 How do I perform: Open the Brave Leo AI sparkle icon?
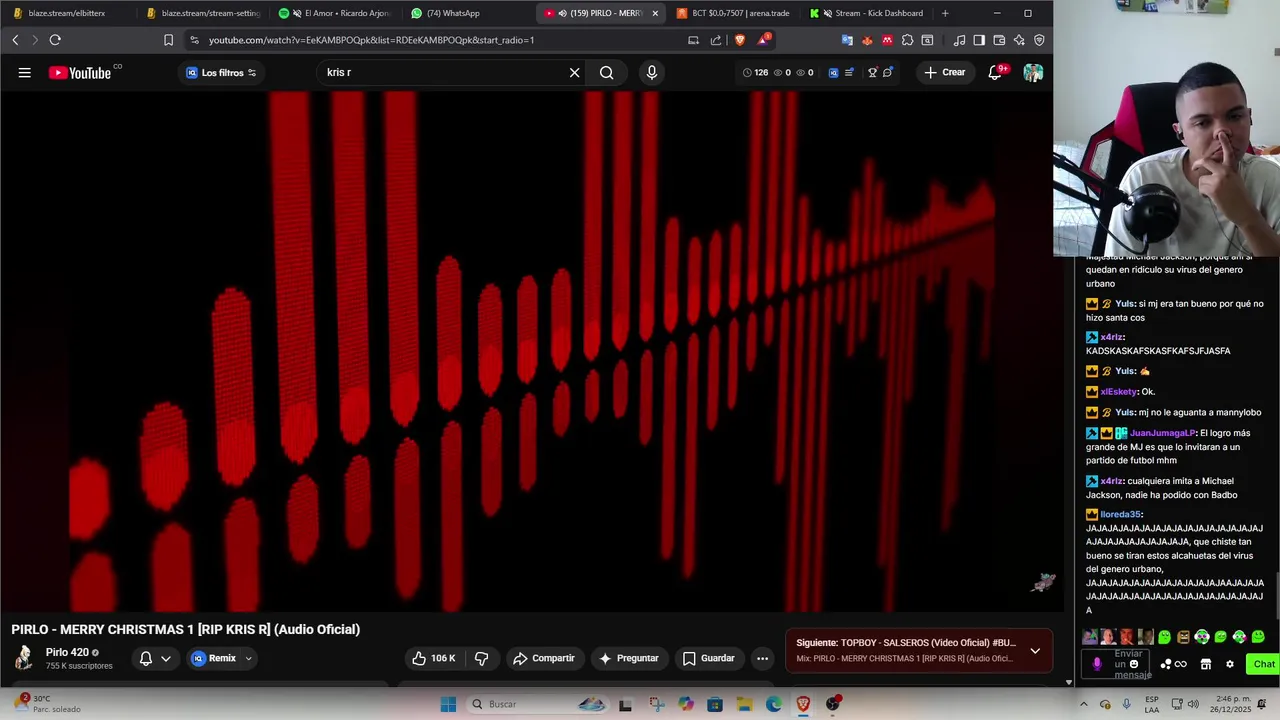(1019, 40)
